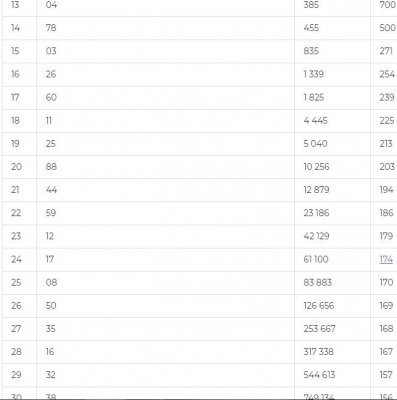
Task: Click the 42 129 cell
Action: (316, 236)
